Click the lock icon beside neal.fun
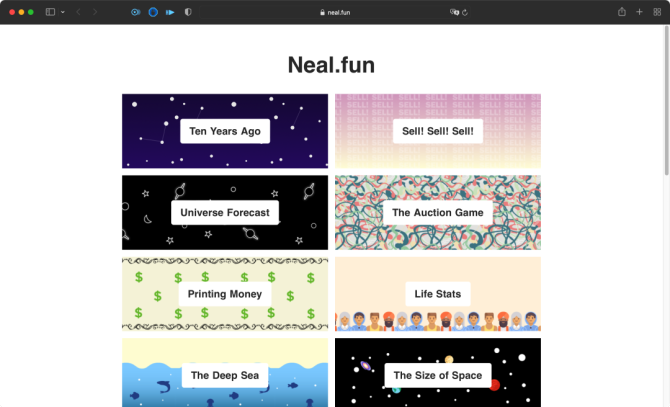The width and height of the screenshot is (670, 407). pyautogui.click(x=322, y=12)
